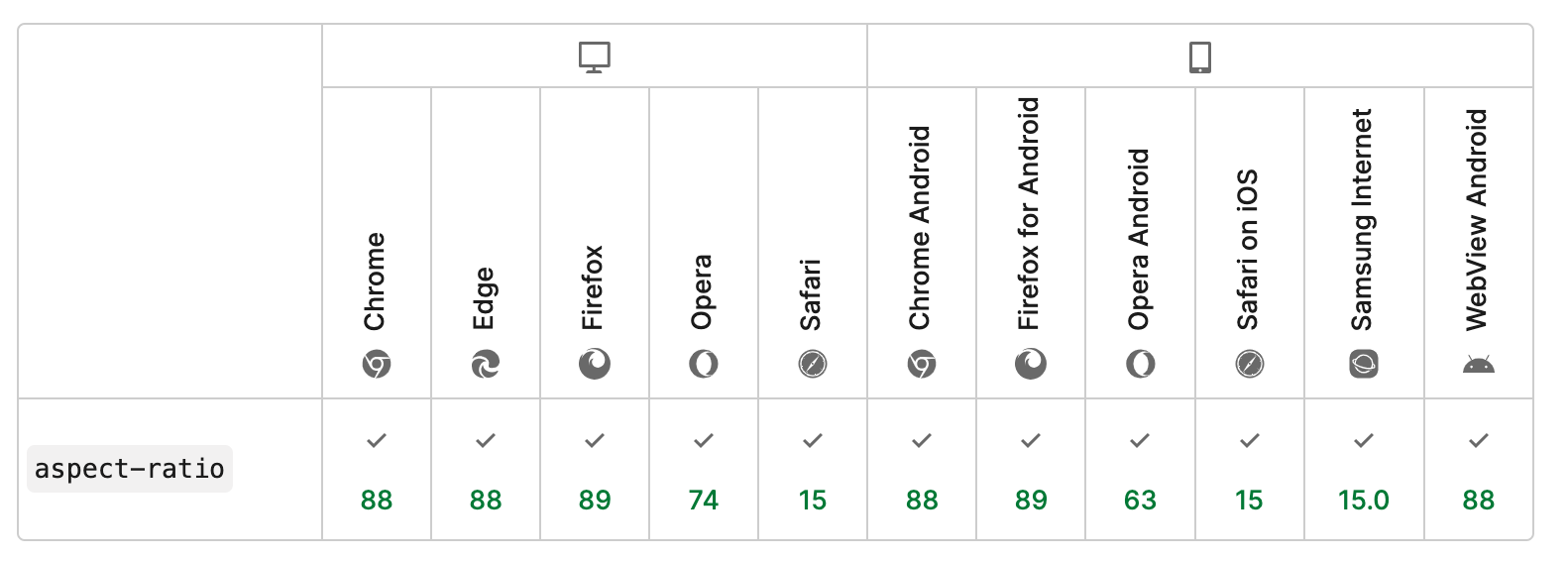This screenshot has height=561, width=1568.
Task: Click the Safari desktop compass icon
Action: click(813, 365)
